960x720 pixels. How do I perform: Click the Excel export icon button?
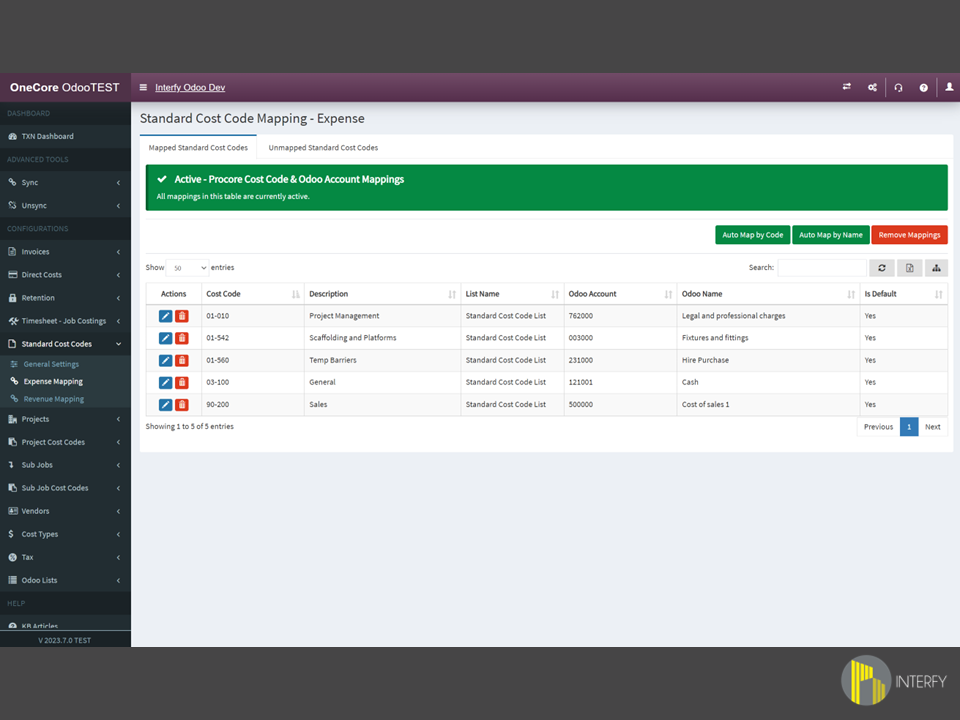coord(909,268)
